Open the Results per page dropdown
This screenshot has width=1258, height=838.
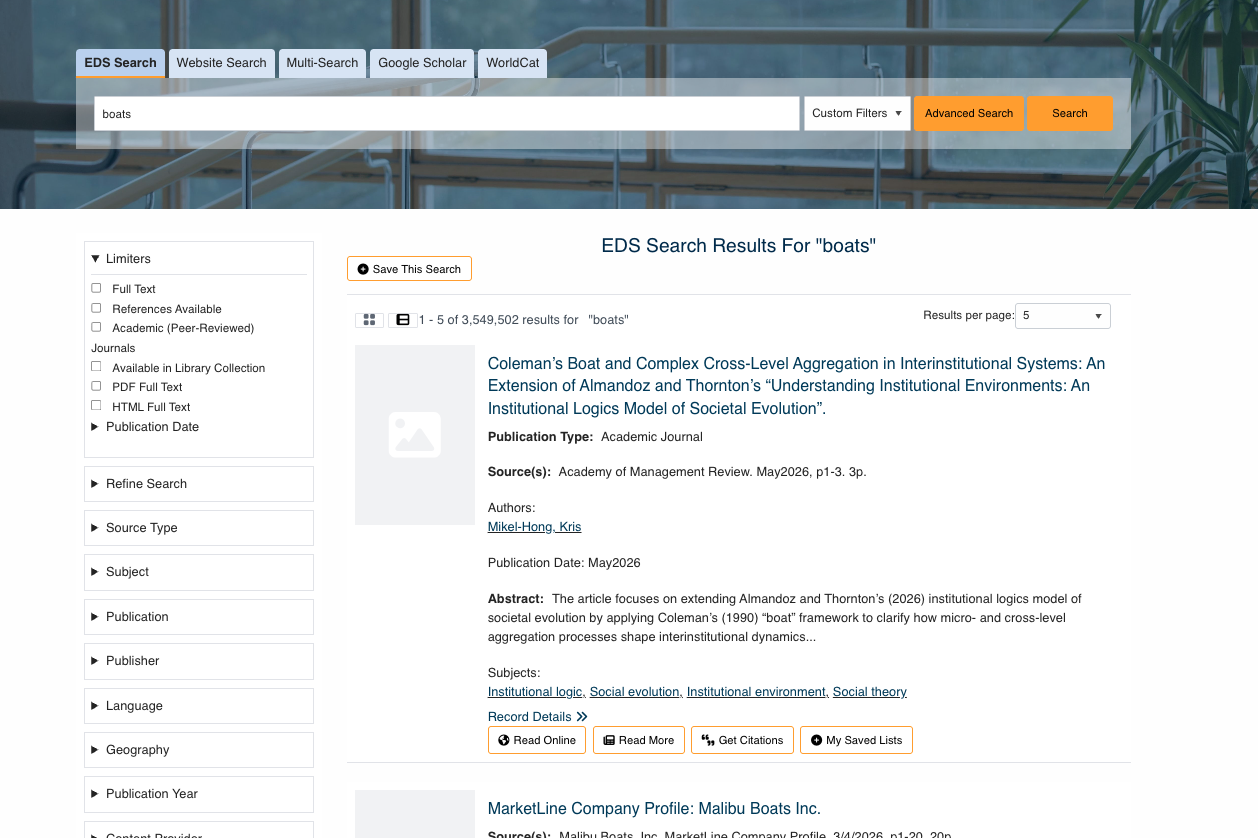pyautogui.click(x=1063, y=316)
